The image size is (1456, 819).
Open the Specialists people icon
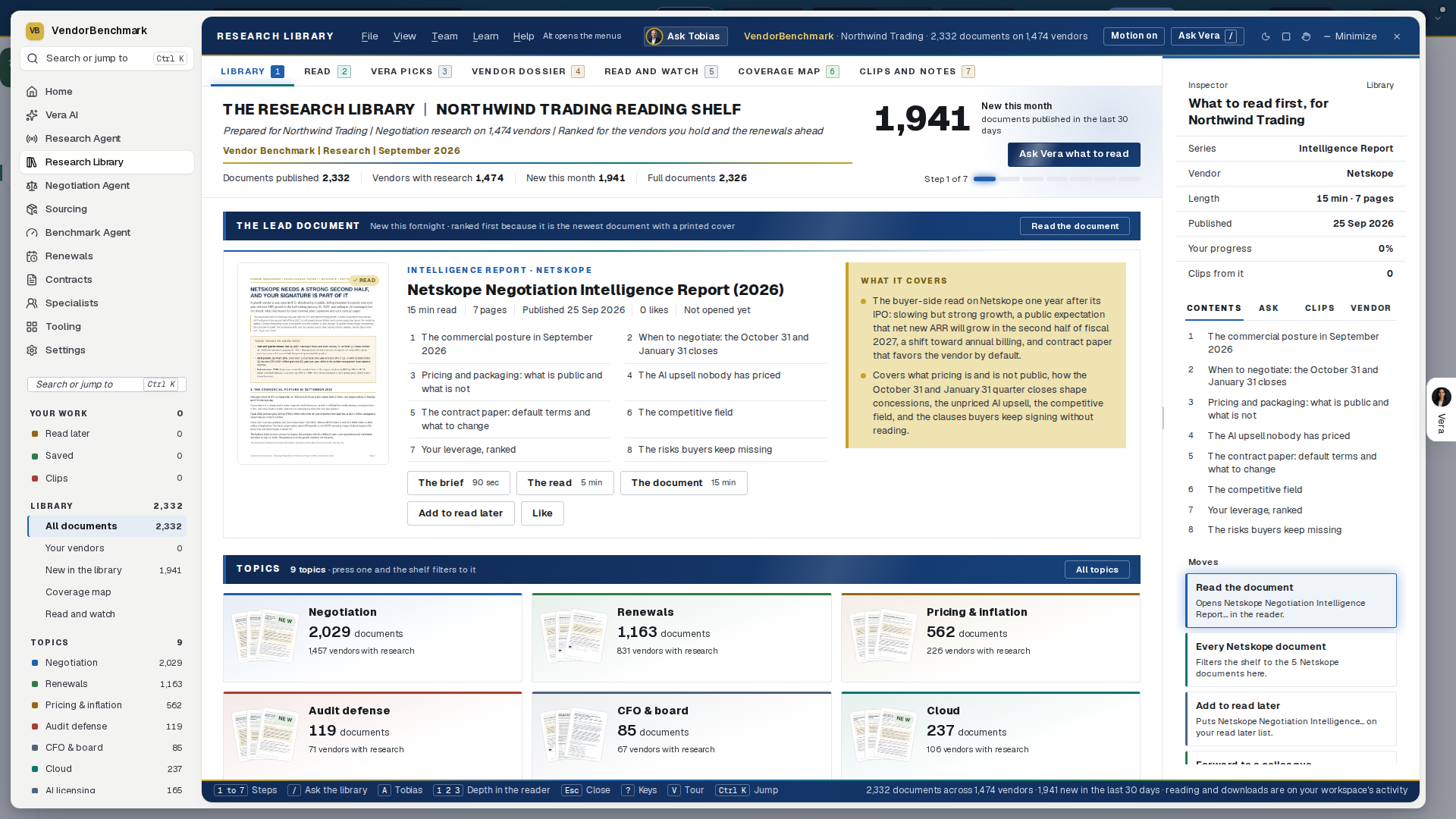coord(32,303)
